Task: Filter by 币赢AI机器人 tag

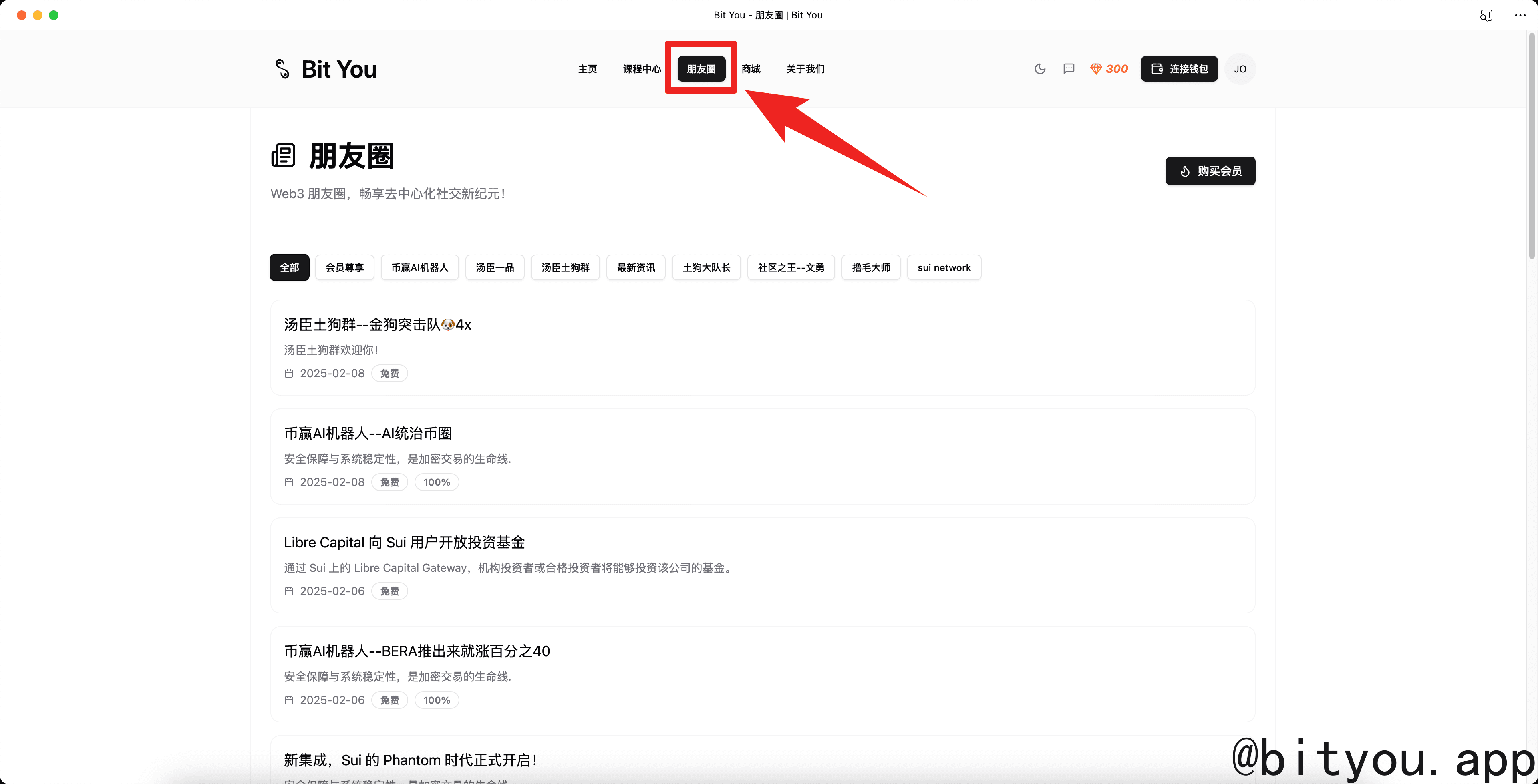Action: coord(420,268)
